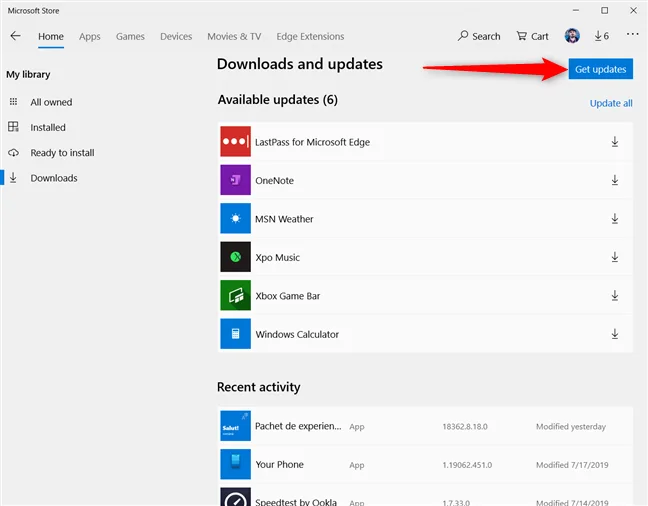
Task: Open the See more ellipsis menu
Action: (632, 34)
